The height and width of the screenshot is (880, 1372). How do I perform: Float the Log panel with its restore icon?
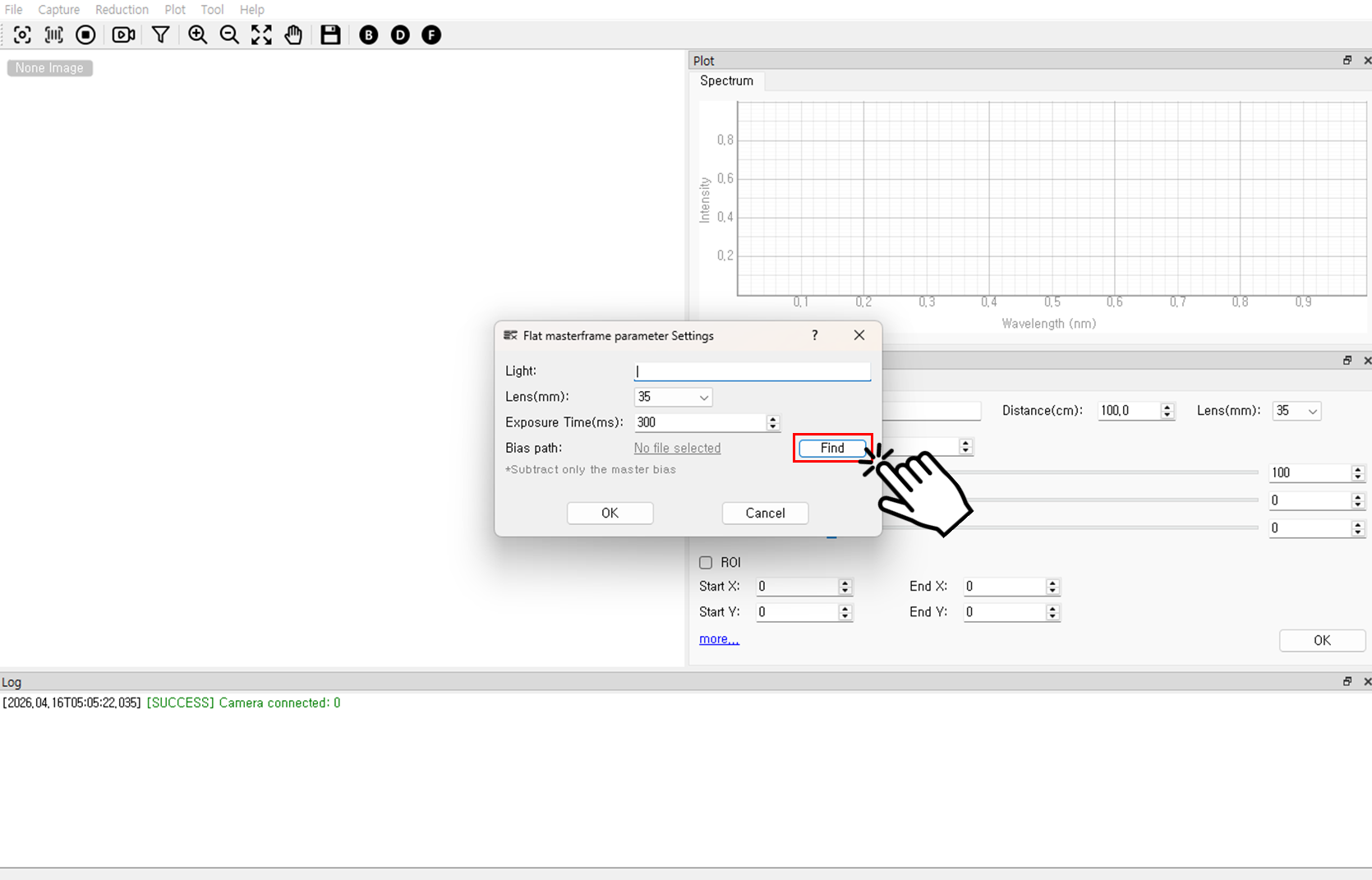click(1347, 681)
